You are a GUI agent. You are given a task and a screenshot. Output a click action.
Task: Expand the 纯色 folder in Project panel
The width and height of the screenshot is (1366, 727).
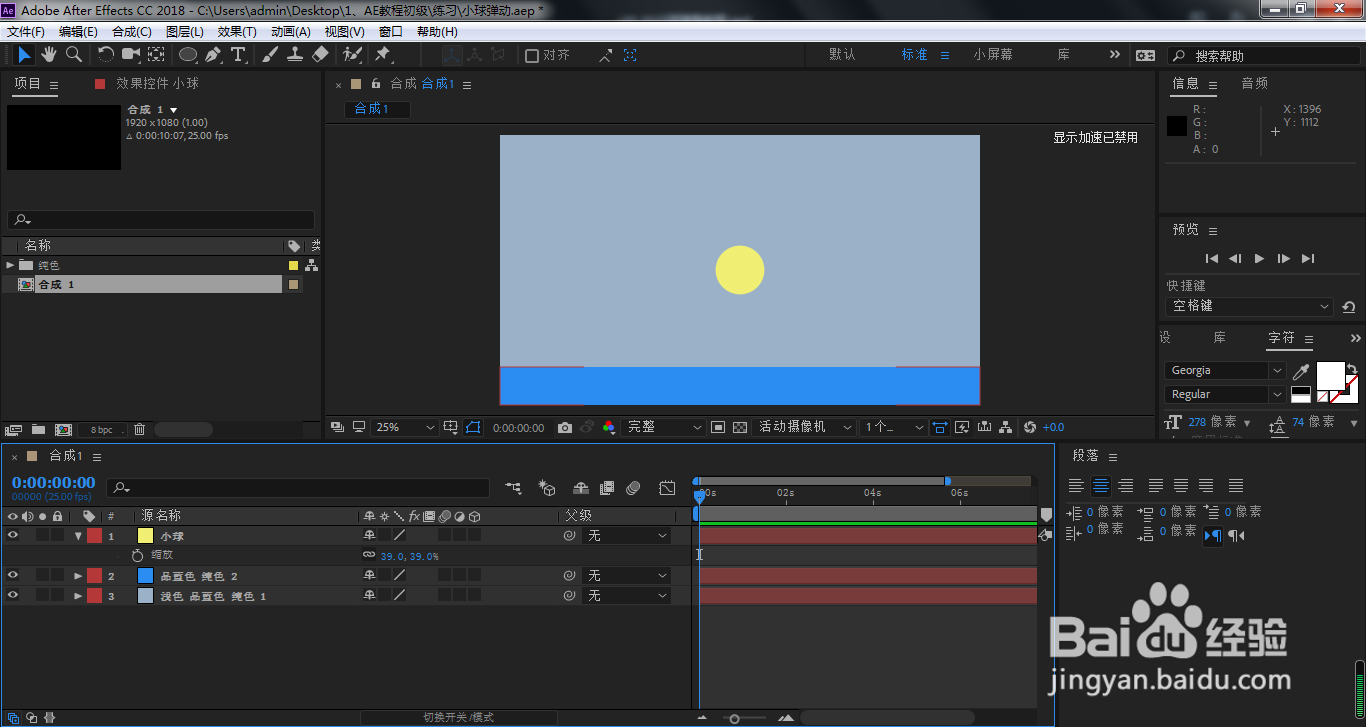[x=10, y=265]
